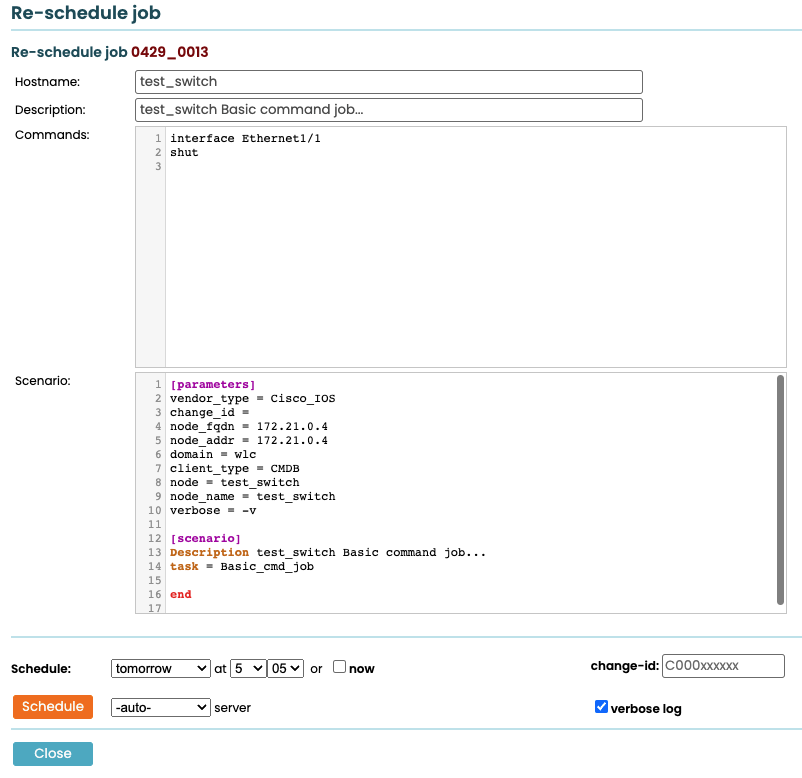This screenshot has width=802, height=778.
Task: Expand the '-auto-' server dropdown
Action: (160, 707)
